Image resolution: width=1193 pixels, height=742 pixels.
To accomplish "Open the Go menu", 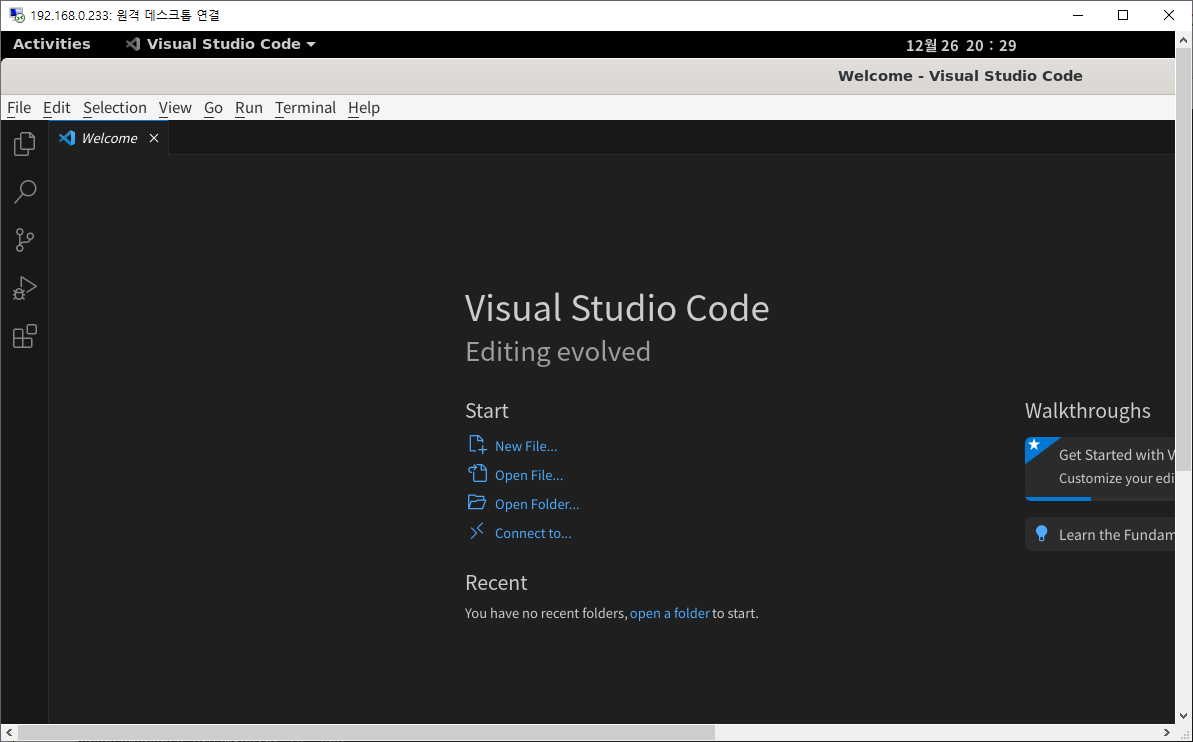I will pyautogui.click(x=213, y=107).
